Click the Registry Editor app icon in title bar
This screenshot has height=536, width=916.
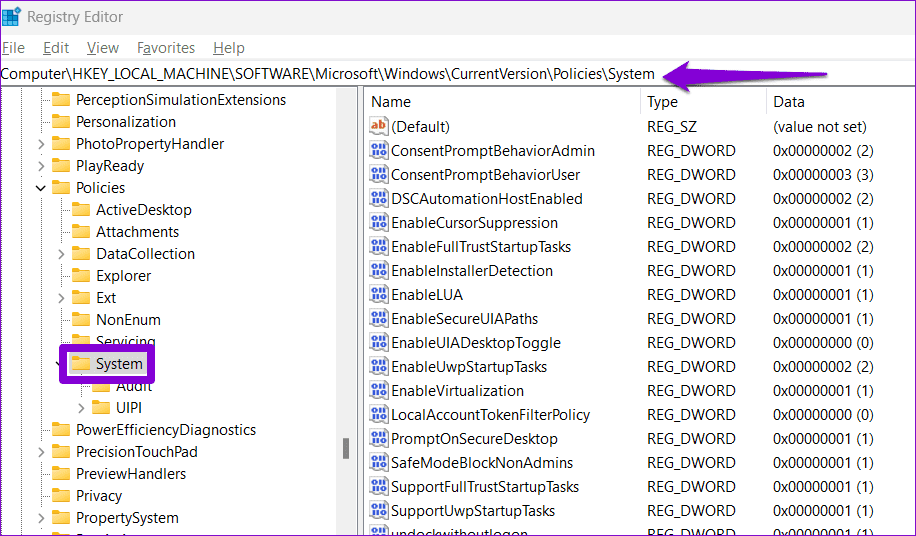point(11,16)
